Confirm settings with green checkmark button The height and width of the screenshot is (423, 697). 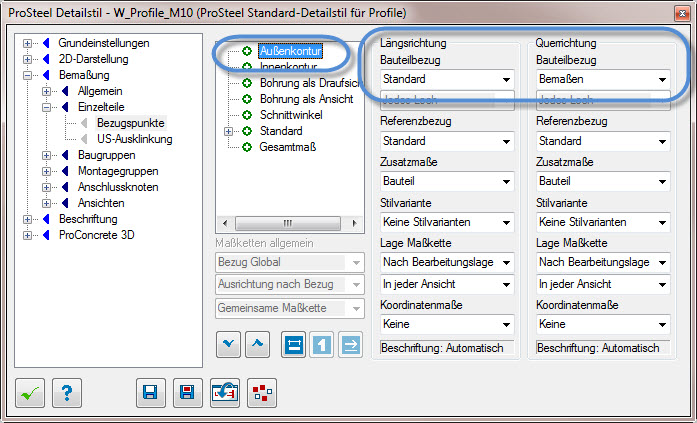click(x=30, y=393)
